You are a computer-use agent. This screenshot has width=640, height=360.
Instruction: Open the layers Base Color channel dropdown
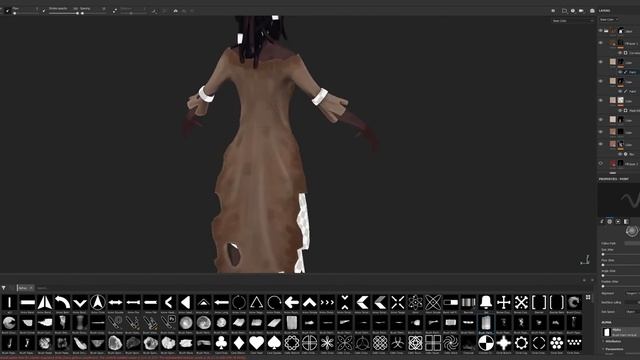(609, 20)
